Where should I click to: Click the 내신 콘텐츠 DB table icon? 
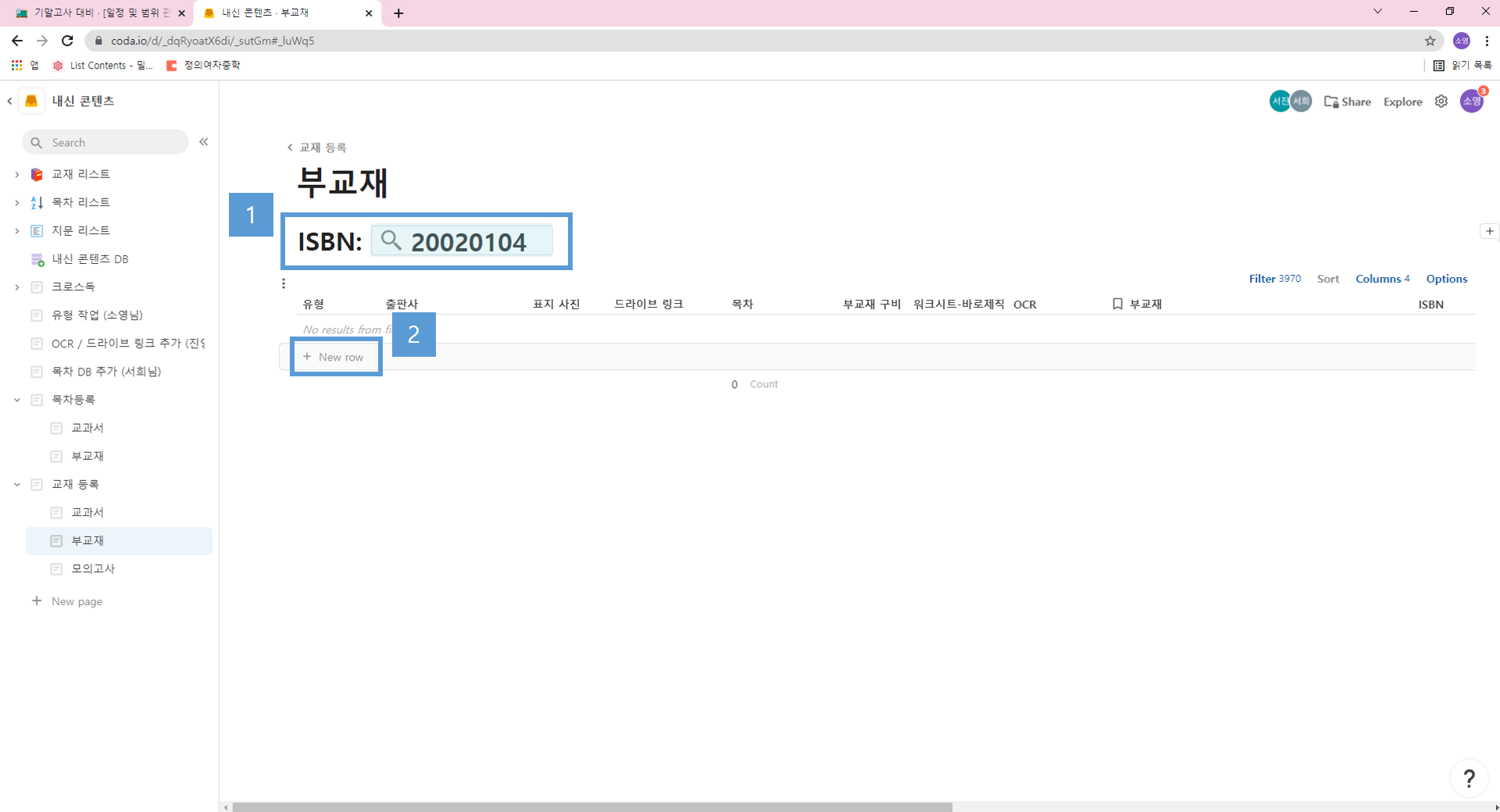37,259
